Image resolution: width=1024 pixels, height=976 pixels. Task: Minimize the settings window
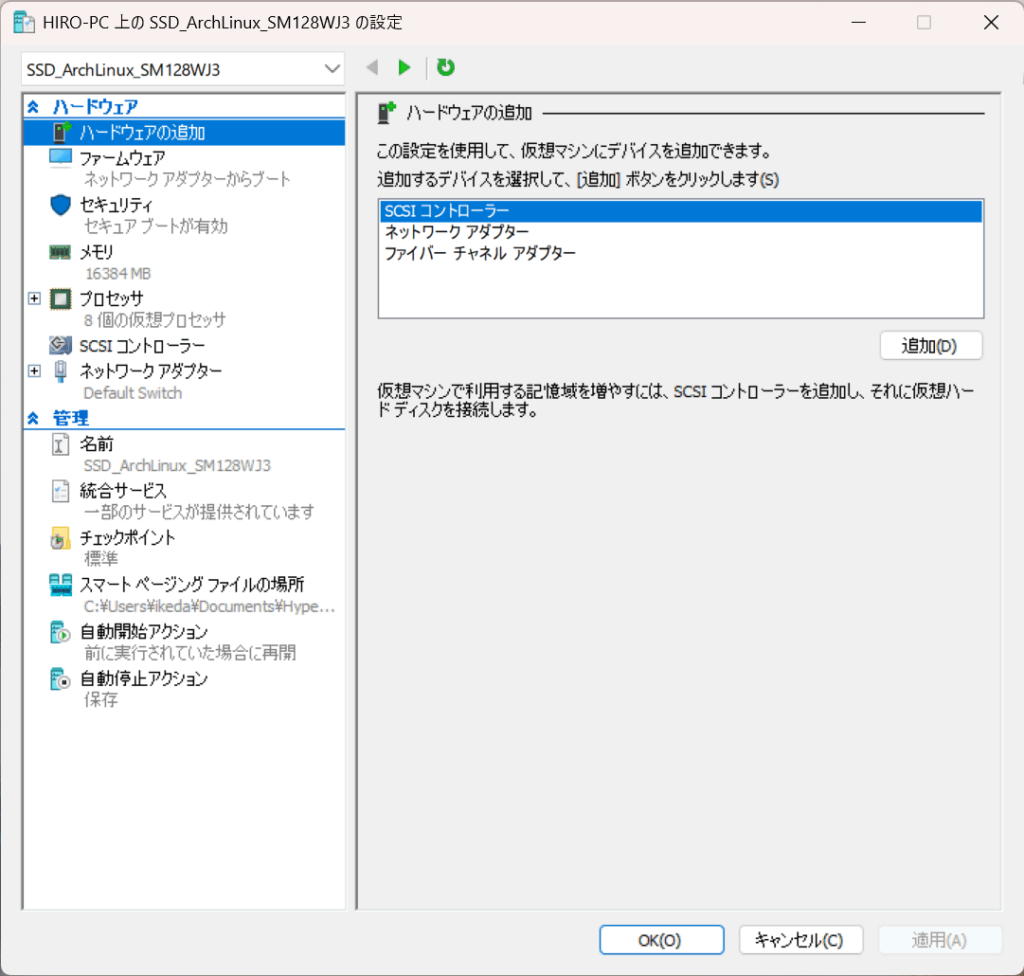[859, 22]
